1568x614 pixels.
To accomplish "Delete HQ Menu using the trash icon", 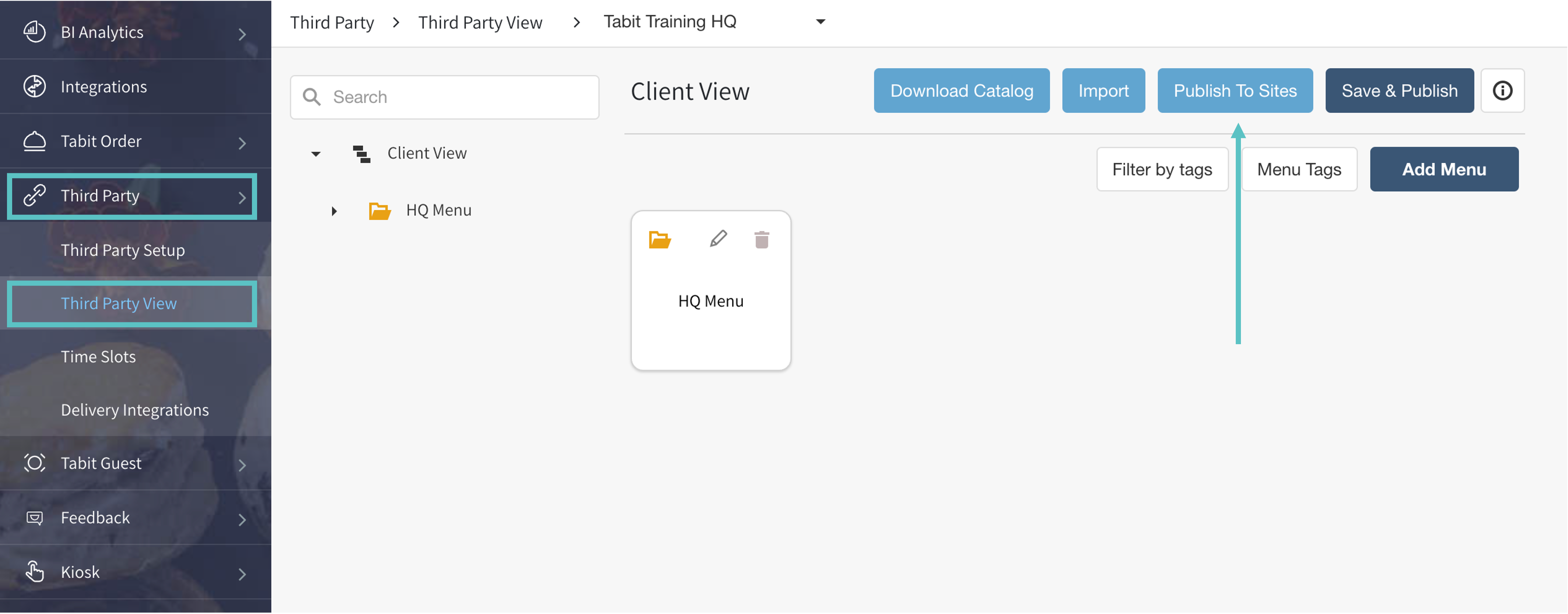I will point(761,239).
